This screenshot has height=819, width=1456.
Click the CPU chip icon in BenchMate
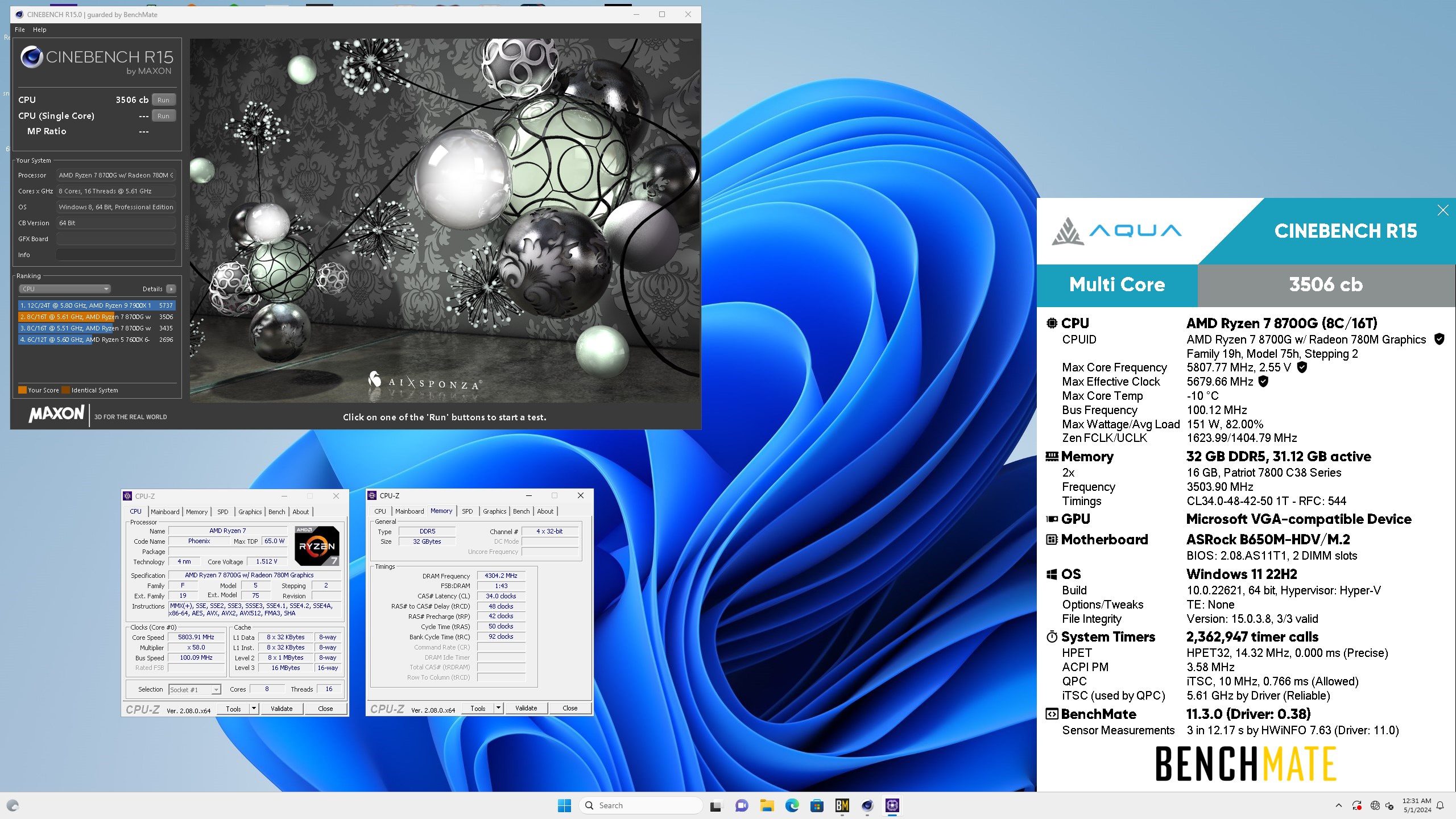1052,323
